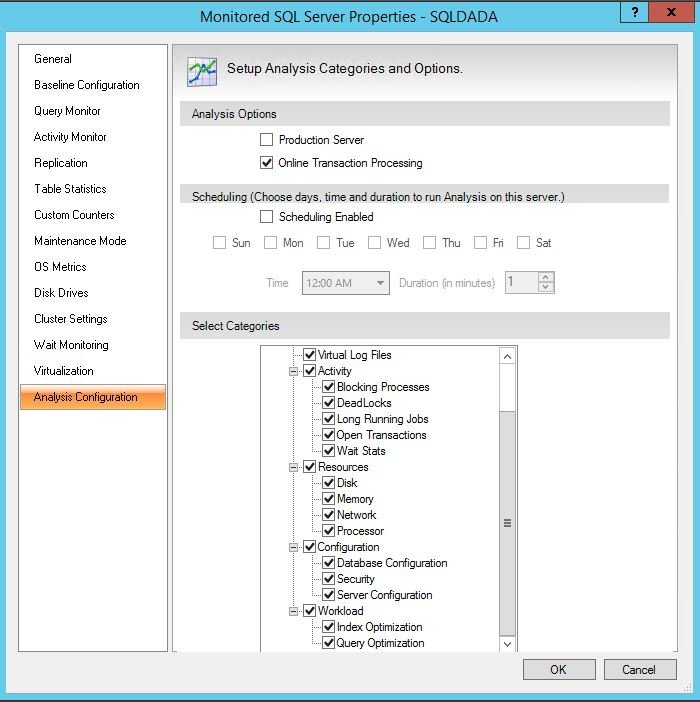700x702 pixels.
Task: Open the Time 12:00 AM dropdown
Action: pos(346,283)
